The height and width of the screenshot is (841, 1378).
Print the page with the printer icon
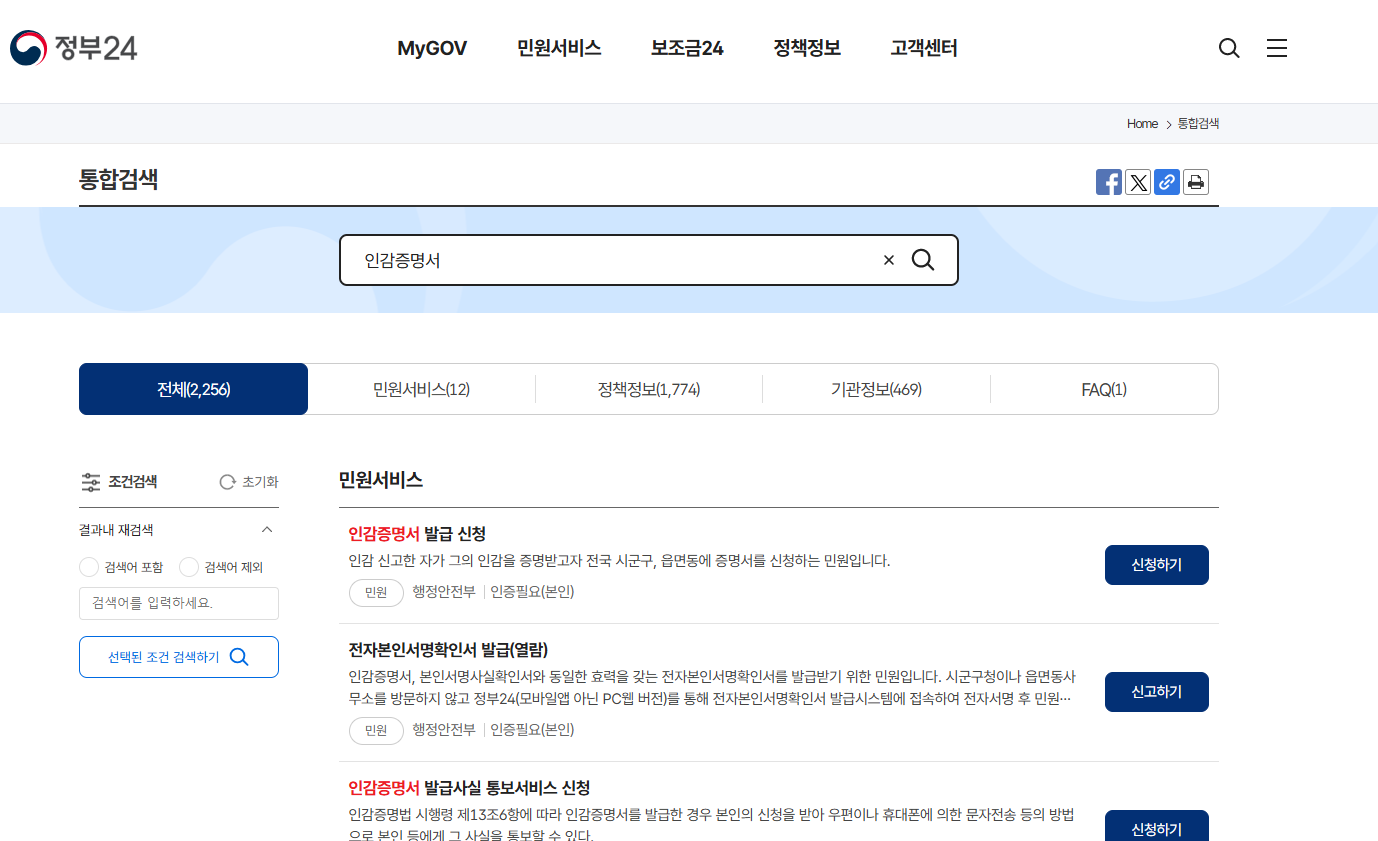pos(1196,182)
